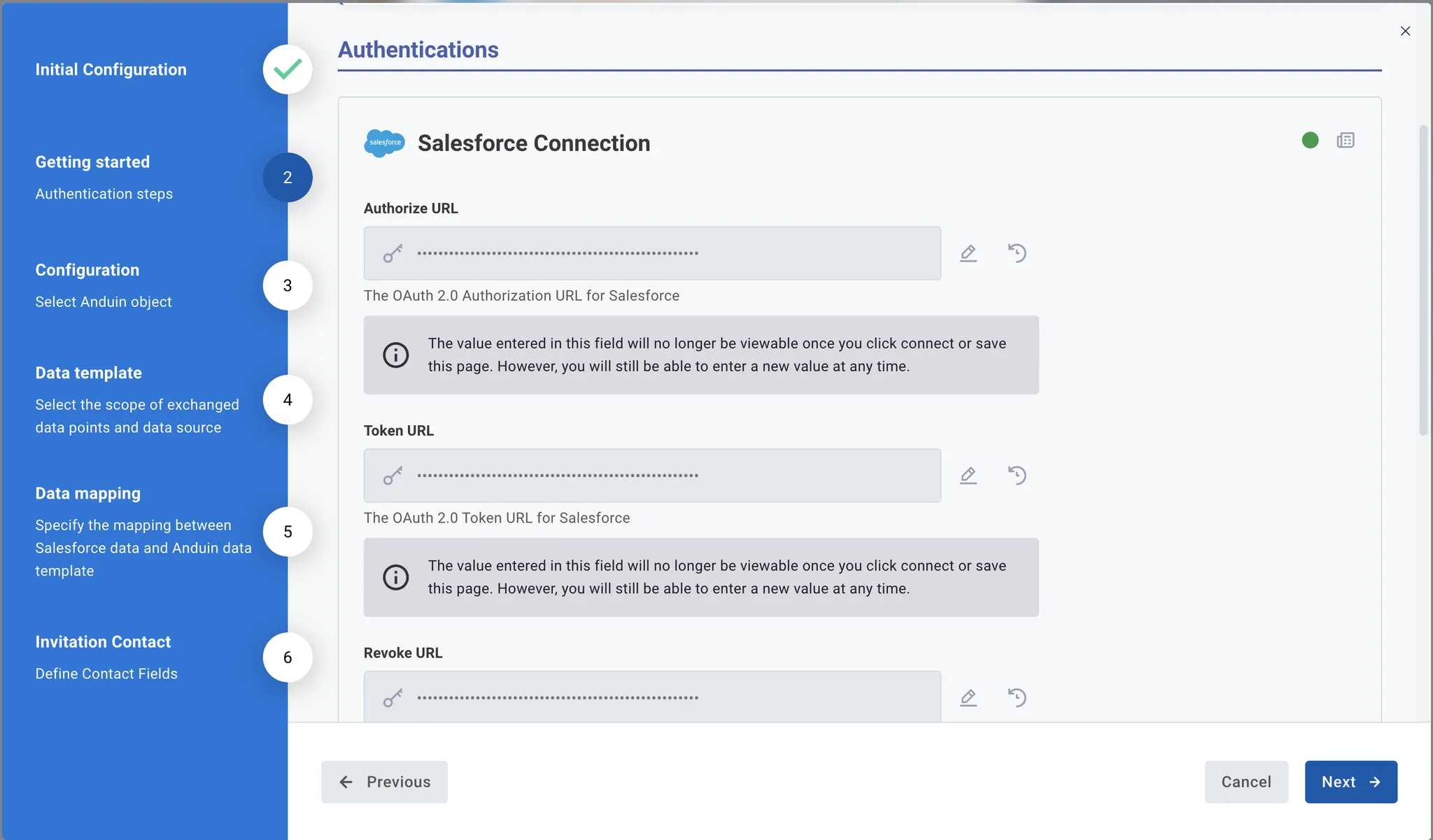Open the Data template step label

click(x=89, y=373)
